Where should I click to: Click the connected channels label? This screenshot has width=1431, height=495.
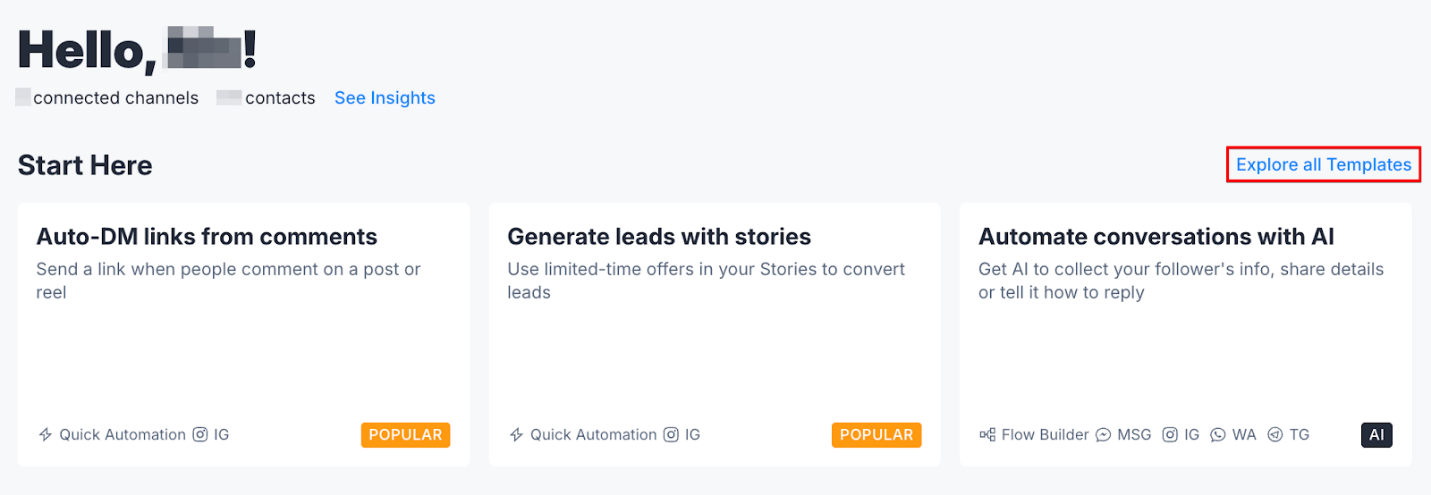(115, 98)
